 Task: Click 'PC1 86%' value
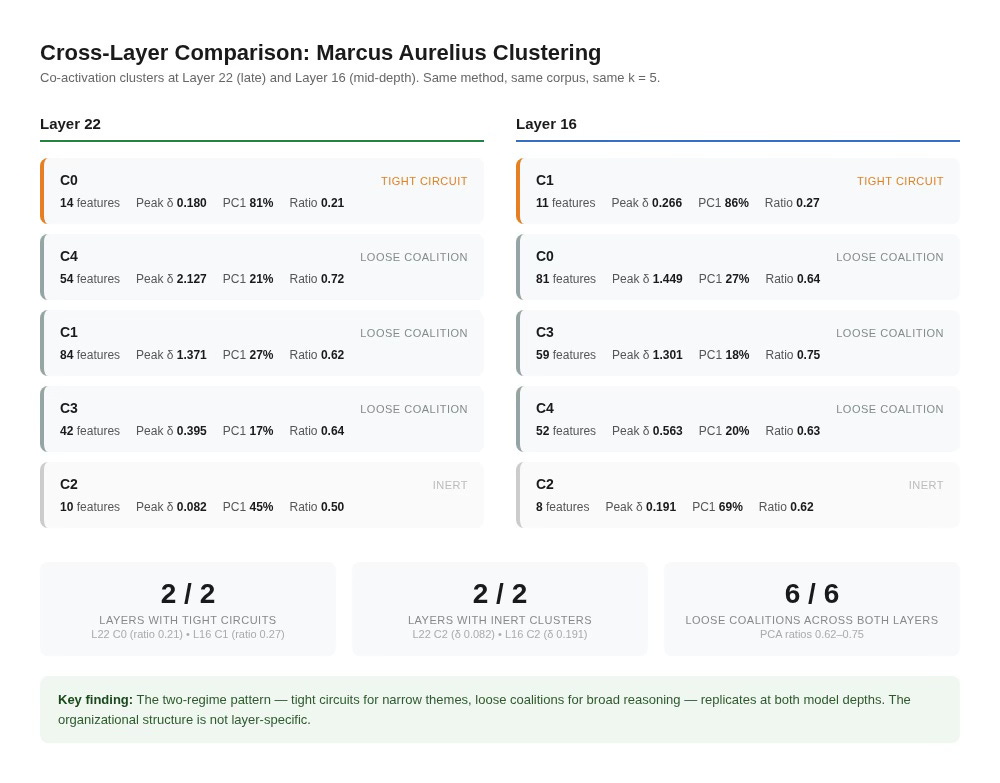click(x=723, y=203)
